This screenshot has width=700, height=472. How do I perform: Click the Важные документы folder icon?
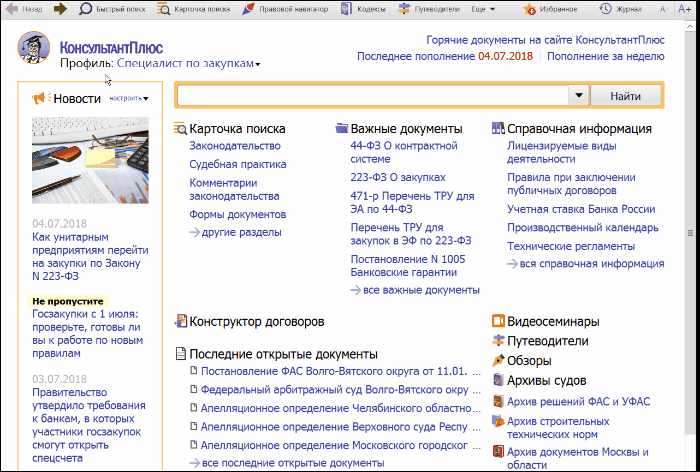point(342,129)
